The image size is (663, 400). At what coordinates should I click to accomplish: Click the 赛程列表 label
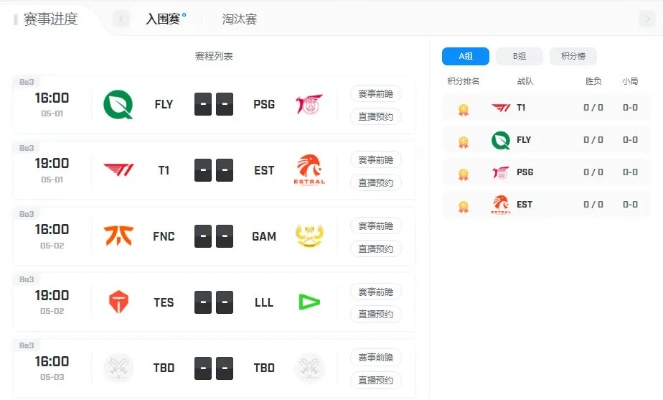(x=214, y=56)
